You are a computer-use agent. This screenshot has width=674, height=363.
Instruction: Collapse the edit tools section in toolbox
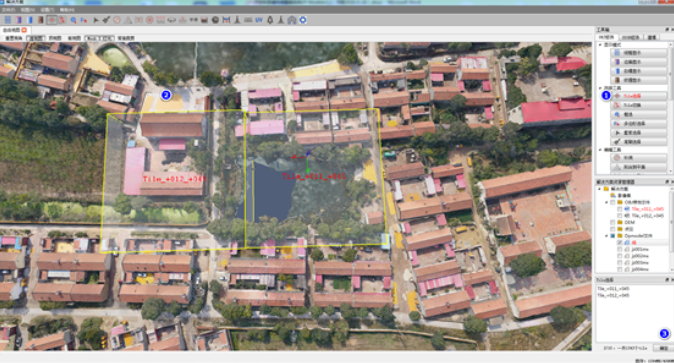coord(600,150)
